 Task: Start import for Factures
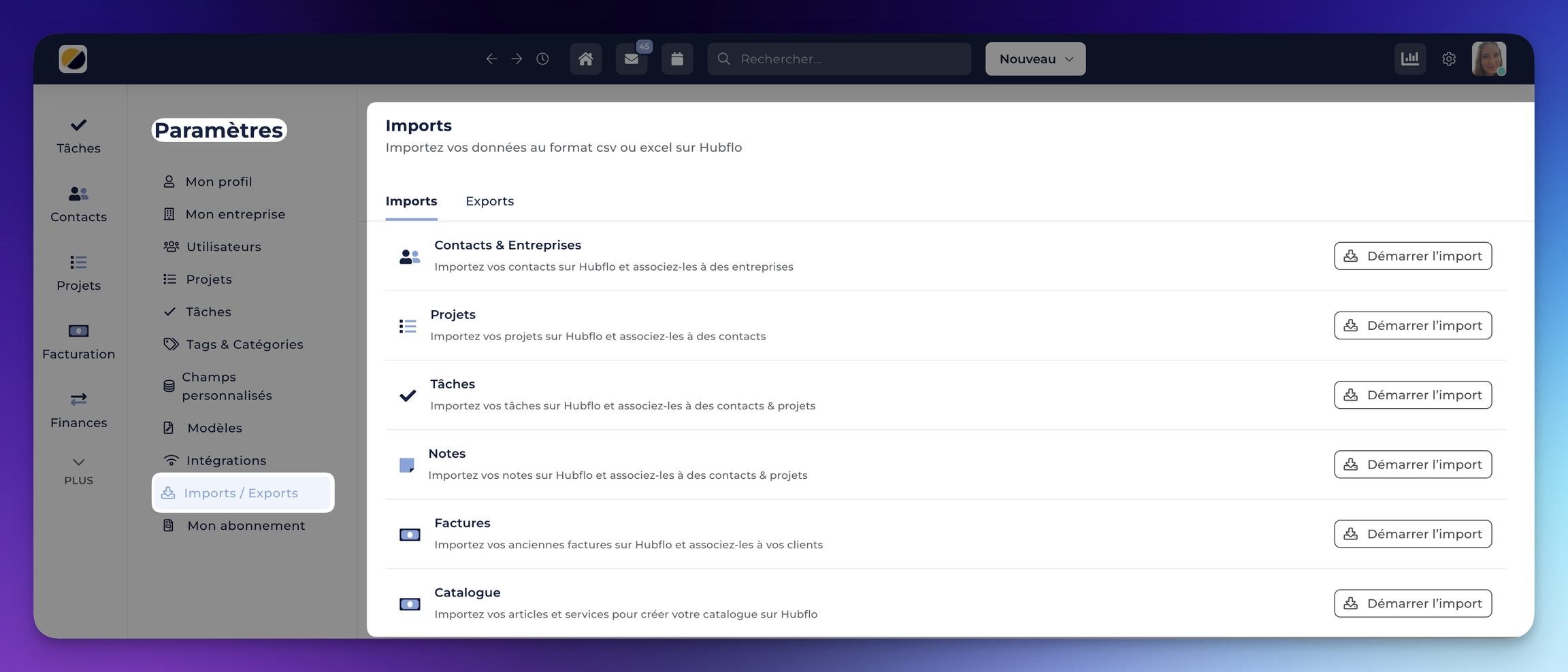click(1412, 534)
